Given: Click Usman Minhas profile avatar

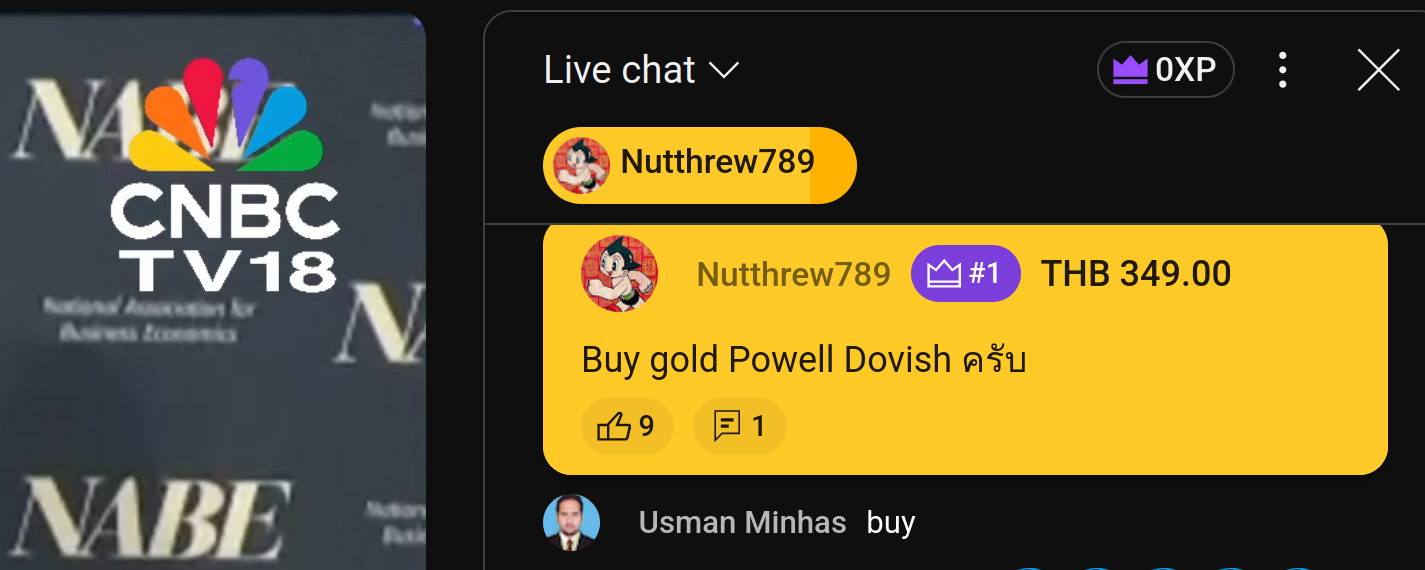Looking at the screenshot, I should coord(571,523).
